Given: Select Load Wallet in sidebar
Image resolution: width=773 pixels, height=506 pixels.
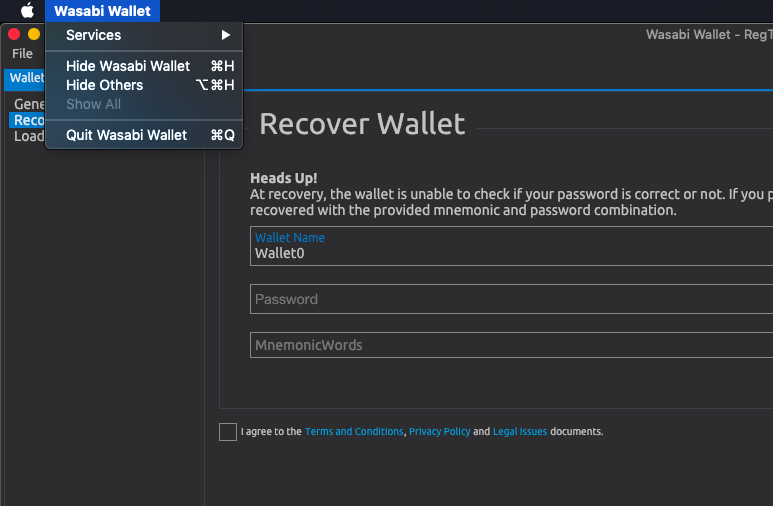Looking at the screenshot, I should click(x=29, y=136).
